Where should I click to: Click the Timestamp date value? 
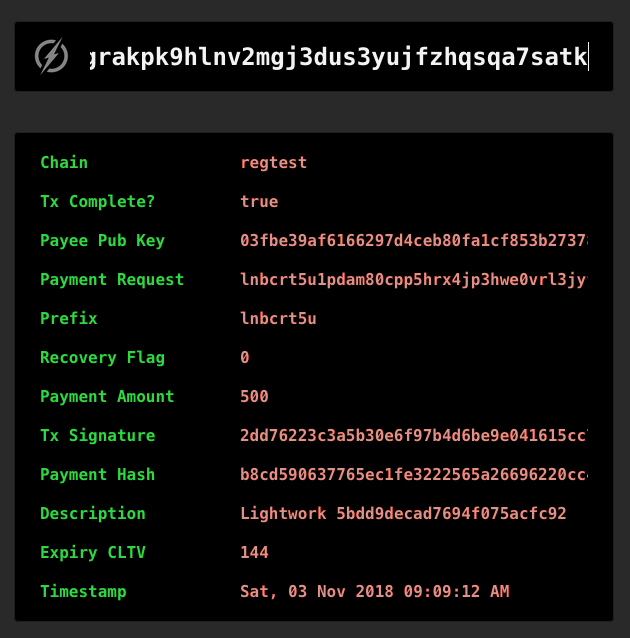[x=375, y=592]
